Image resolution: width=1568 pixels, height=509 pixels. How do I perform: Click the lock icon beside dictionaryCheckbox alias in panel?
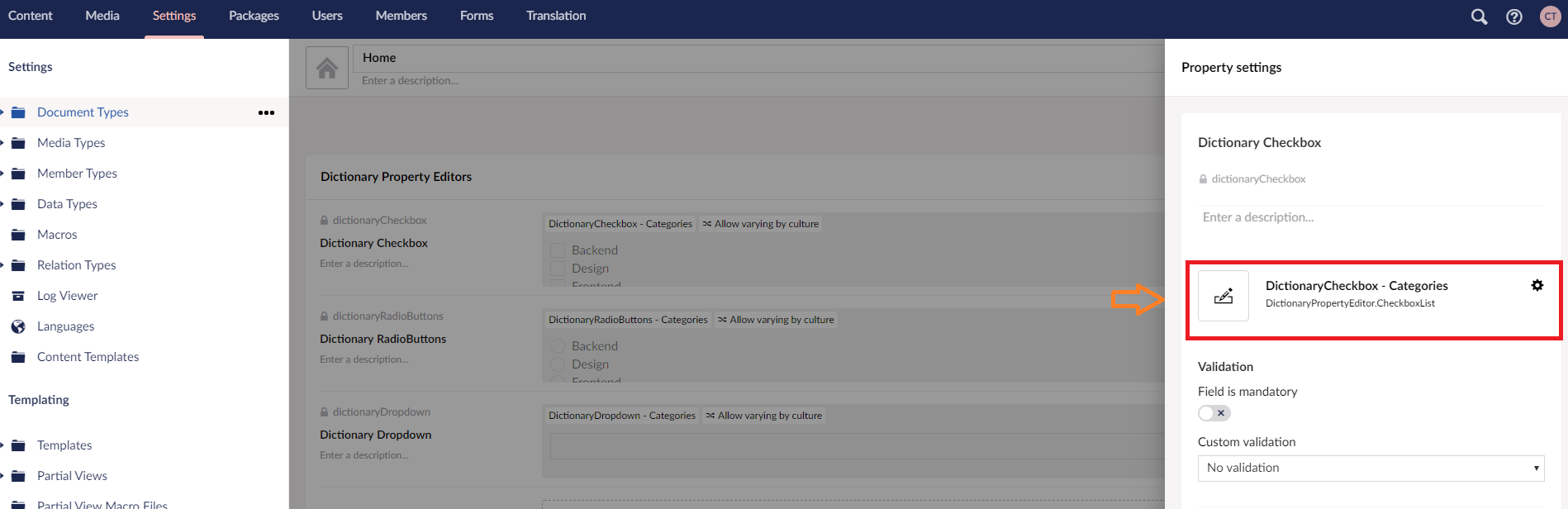[1203, 179]
